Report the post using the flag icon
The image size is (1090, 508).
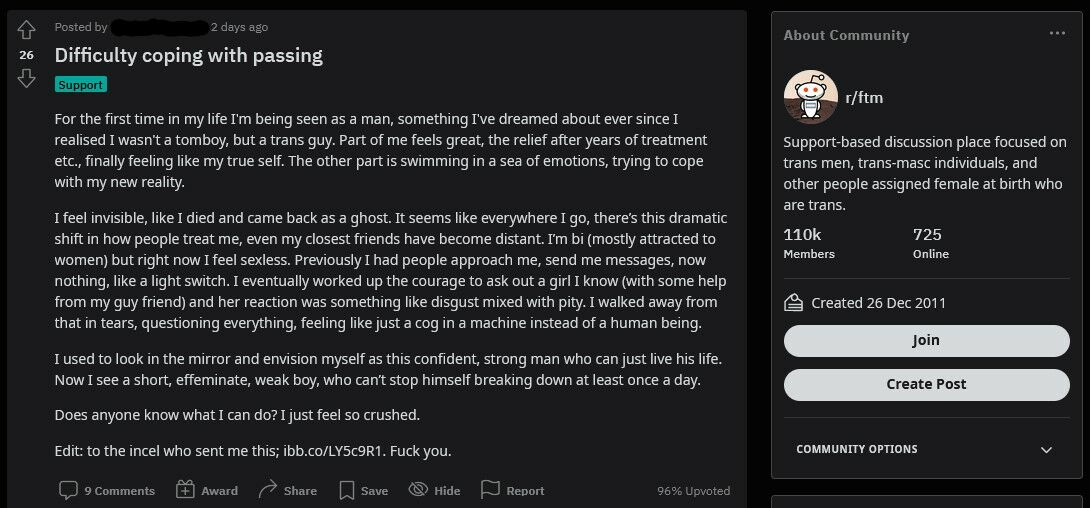click(x=491, y=489)
